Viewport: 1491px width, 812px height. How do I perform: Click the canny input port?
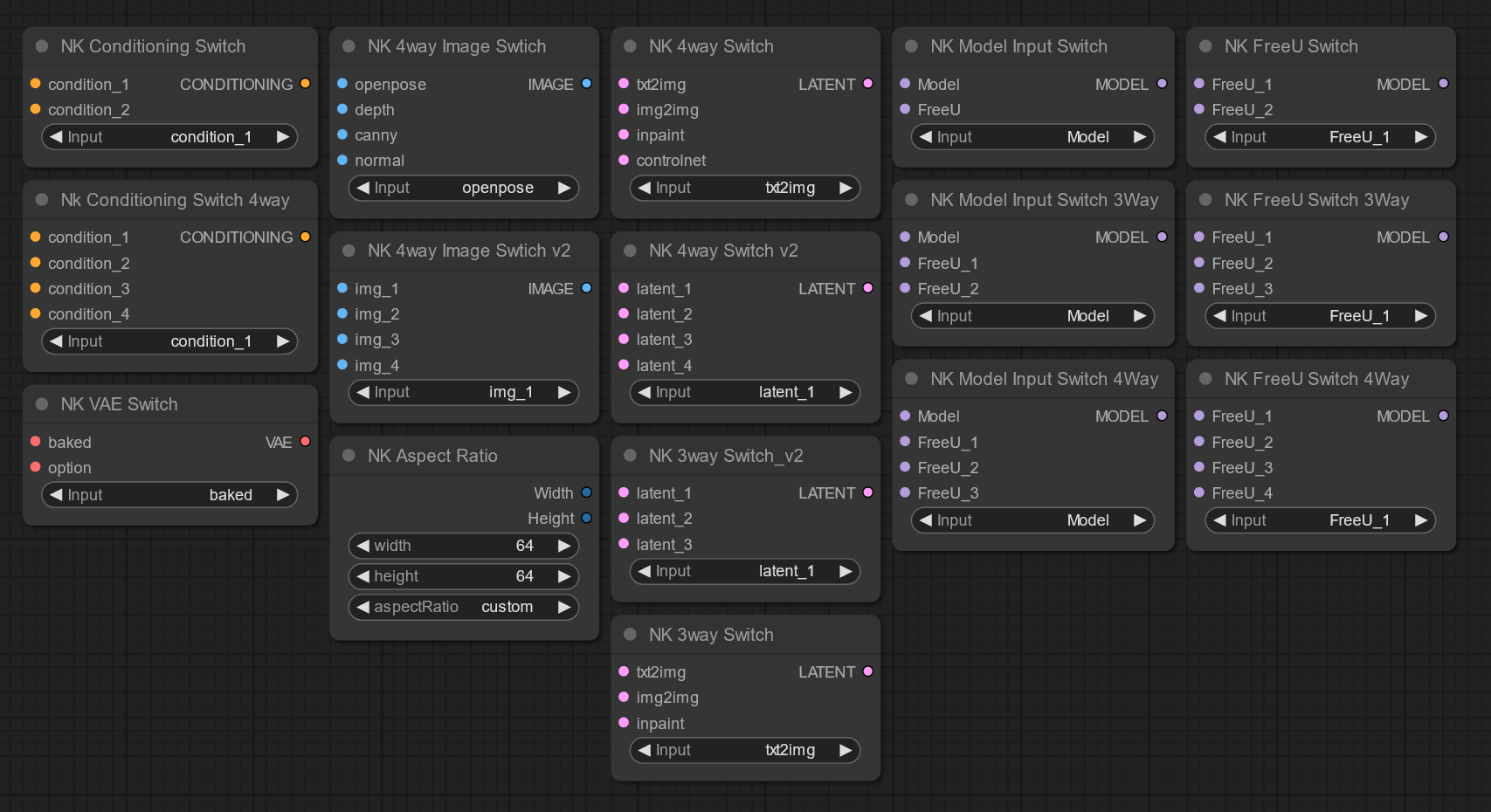pyautogui.click(x=342, y=134)
